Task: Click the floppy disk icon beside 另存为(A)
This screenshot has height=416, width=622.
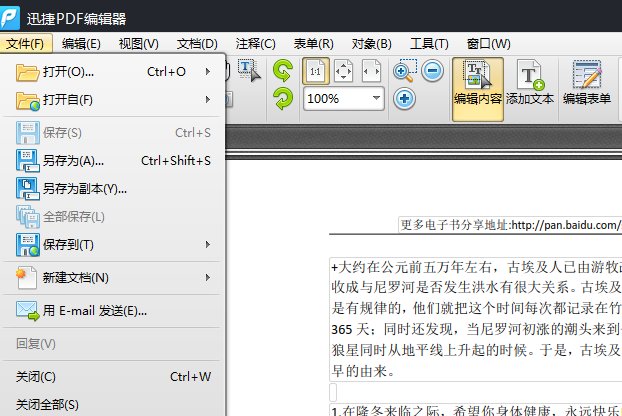Action: (27, 161)
